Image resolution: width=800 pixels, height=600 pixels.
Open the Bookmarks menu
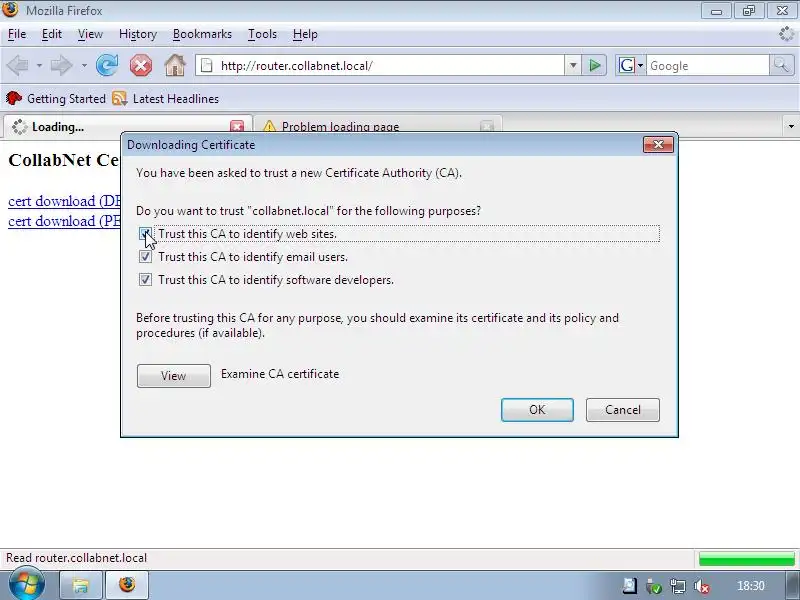coord(202,34)
